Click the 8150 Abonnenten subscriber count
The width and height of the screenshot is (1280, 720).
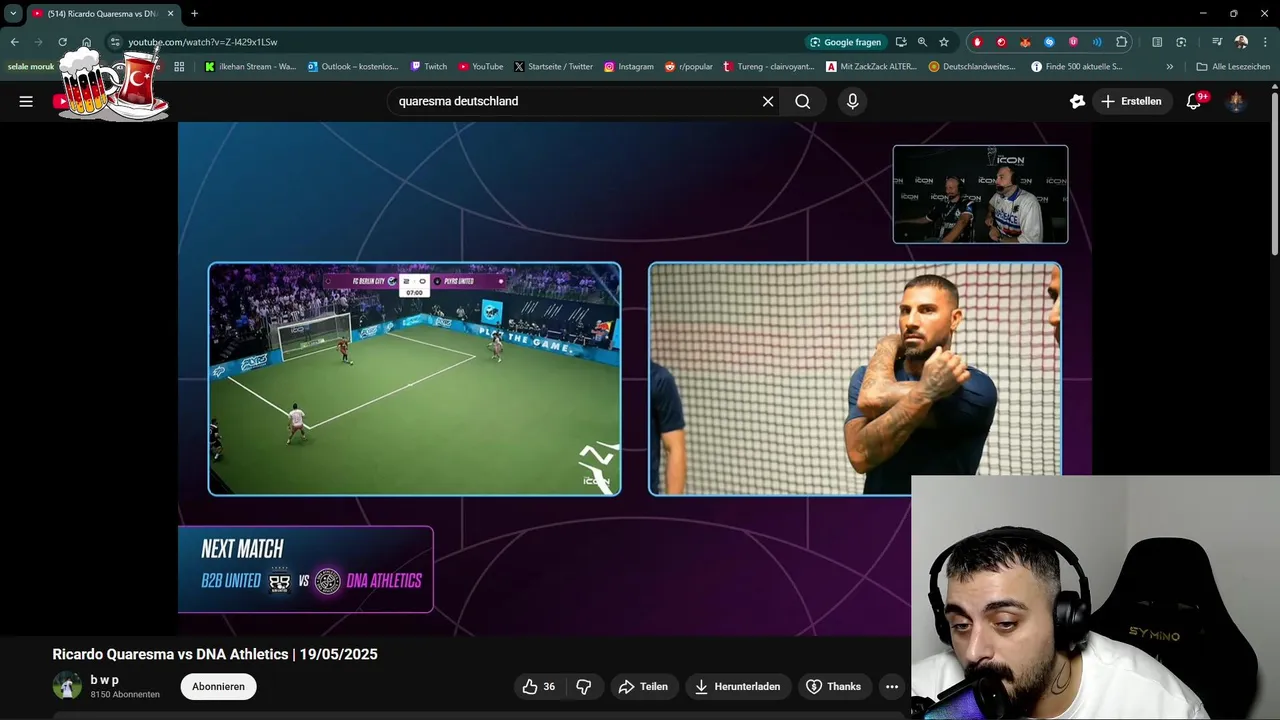125,694
